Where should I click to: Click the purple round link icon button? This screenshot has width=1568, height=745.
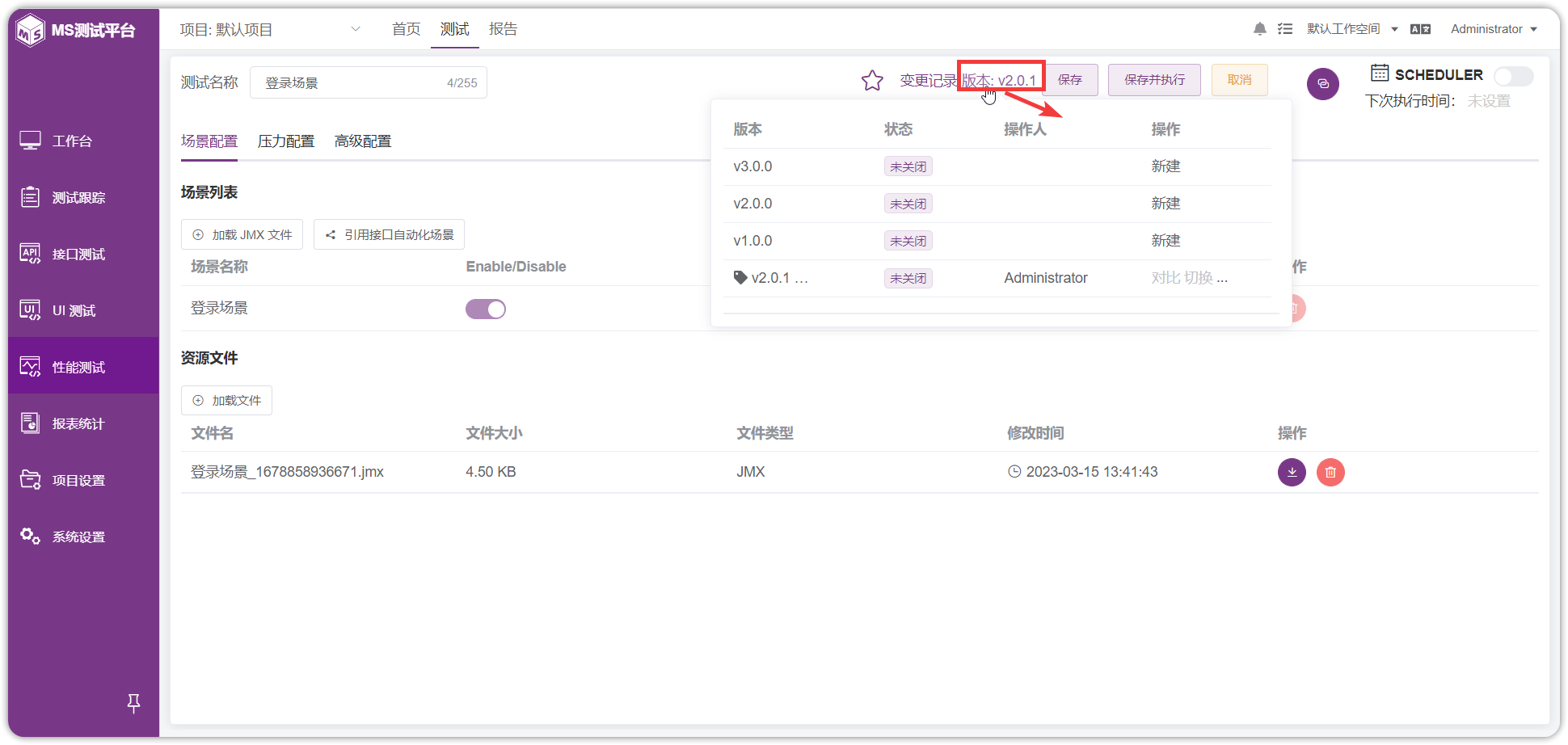click(1323, 84)
